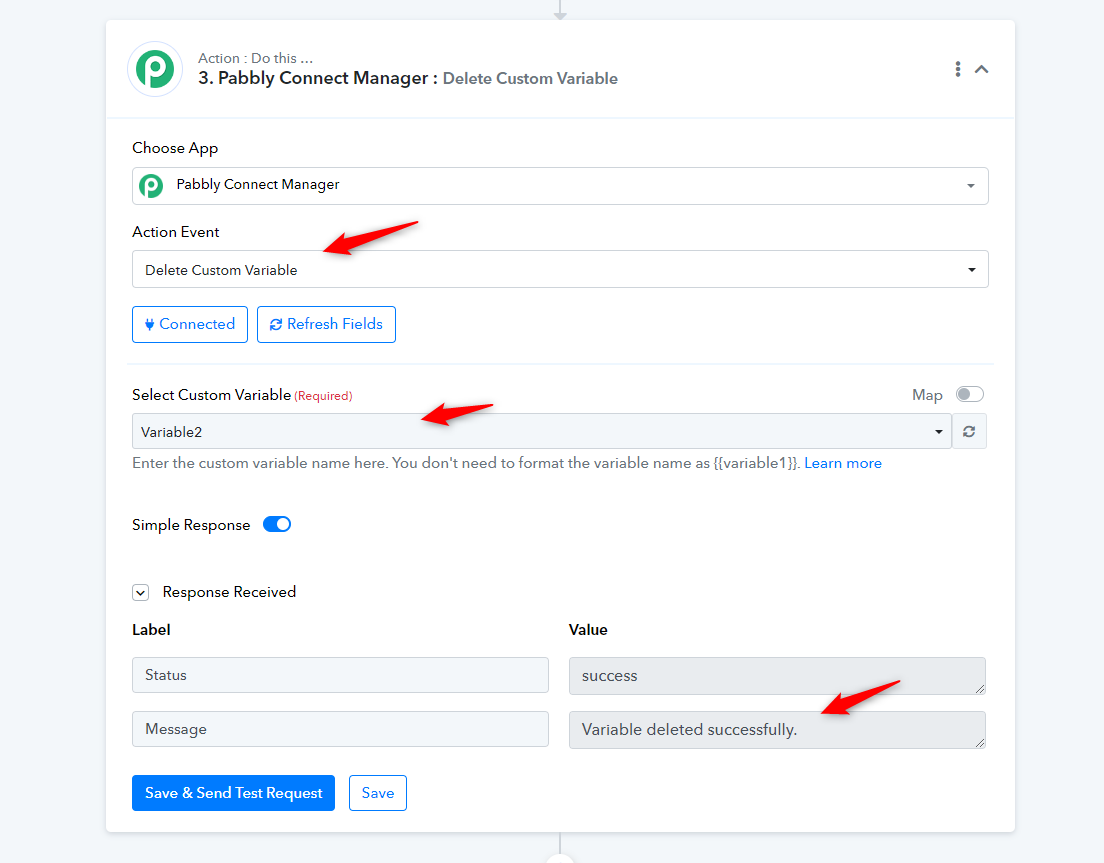Open the Choose App dropdown
The height and width of the screenshot is (863, 1104).
point(560,186)
